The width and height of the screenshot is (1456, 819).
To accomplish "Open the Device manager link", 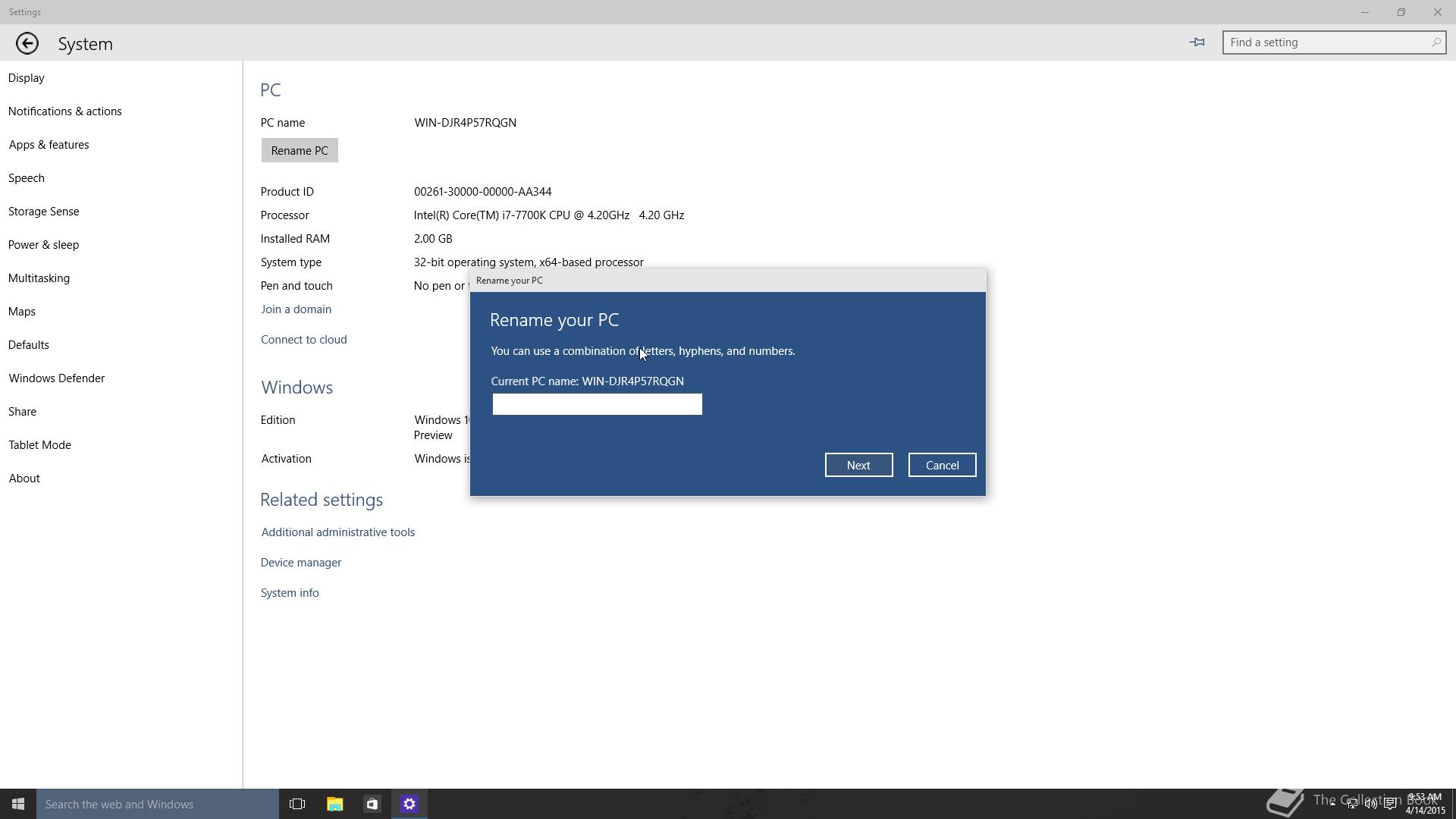I will click(x=301, y=563).
